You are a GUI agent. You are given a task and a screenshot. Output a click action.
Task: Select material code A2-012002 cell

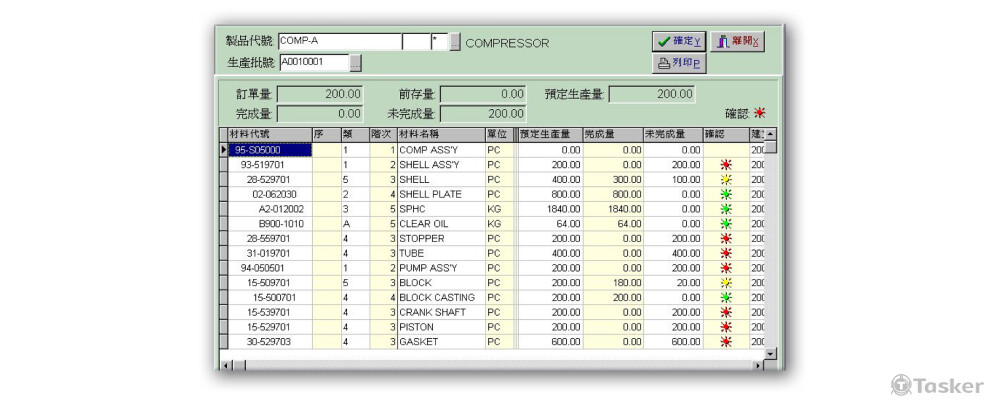[x=270, y=208]
